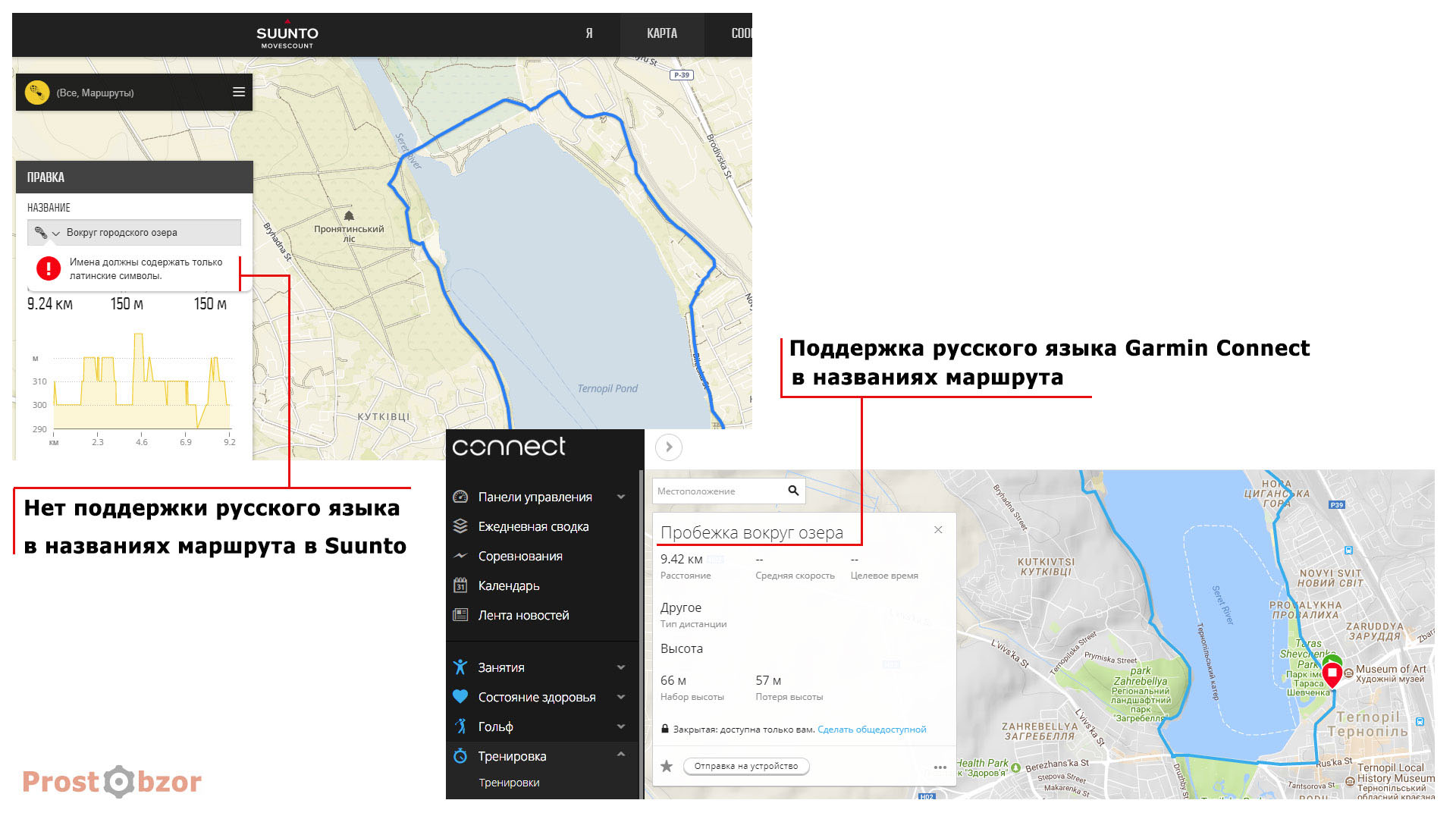Click the red route end marker
Viewport: 1456px width, 819px height.
coord(1332,673)
